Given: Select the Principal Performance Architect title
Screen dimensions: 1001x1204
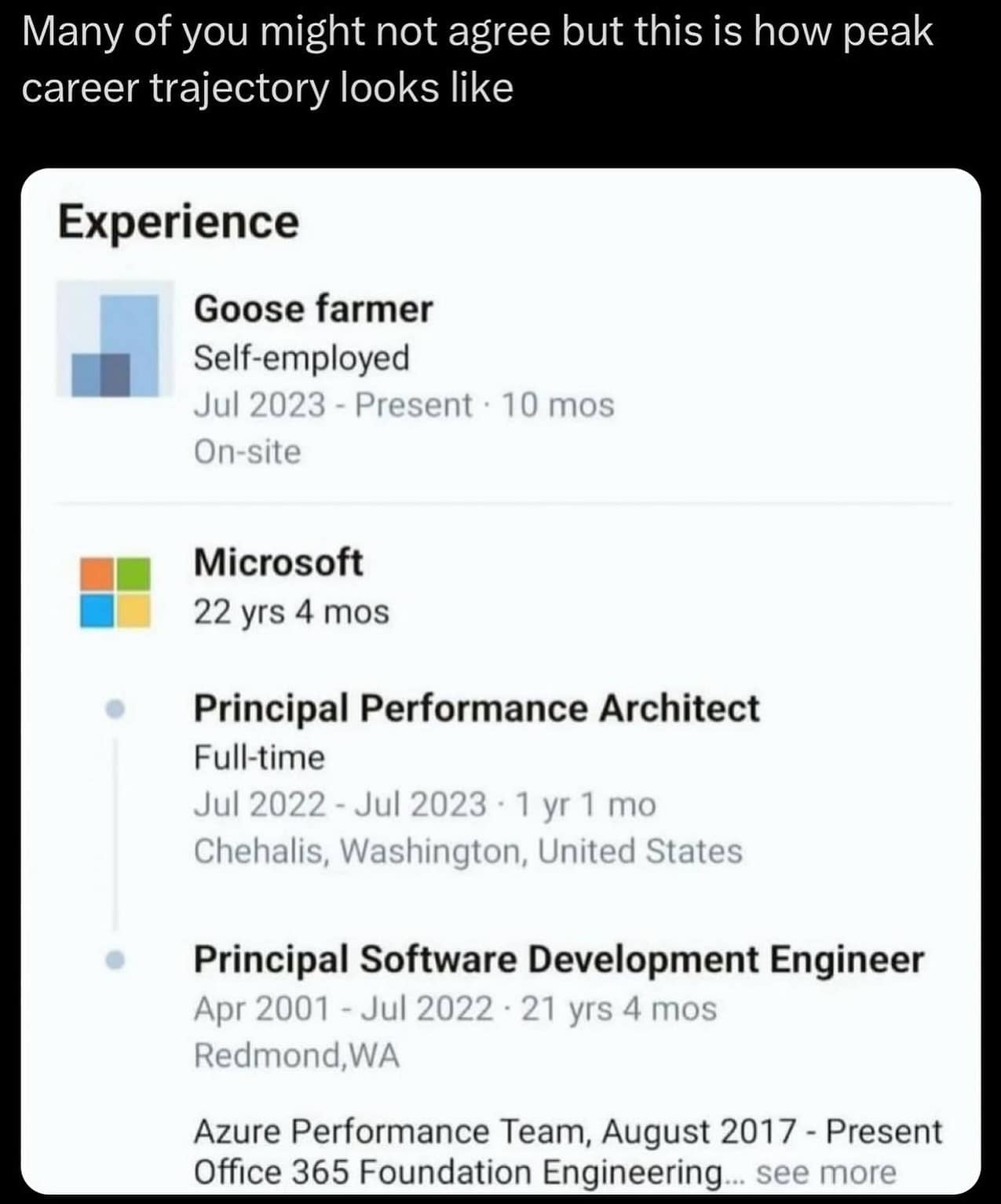Looking at the screenshot, I should tap(476, 708).
